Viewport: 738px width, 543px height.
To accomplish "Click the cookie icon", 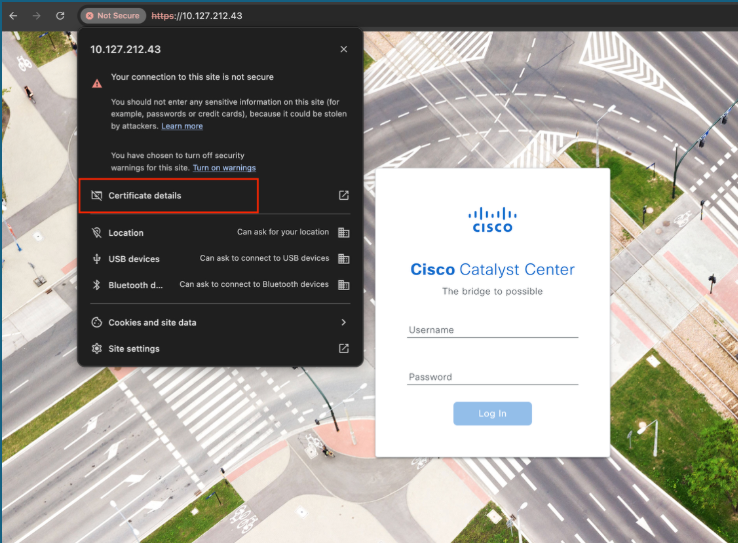I will pos(96,322).
